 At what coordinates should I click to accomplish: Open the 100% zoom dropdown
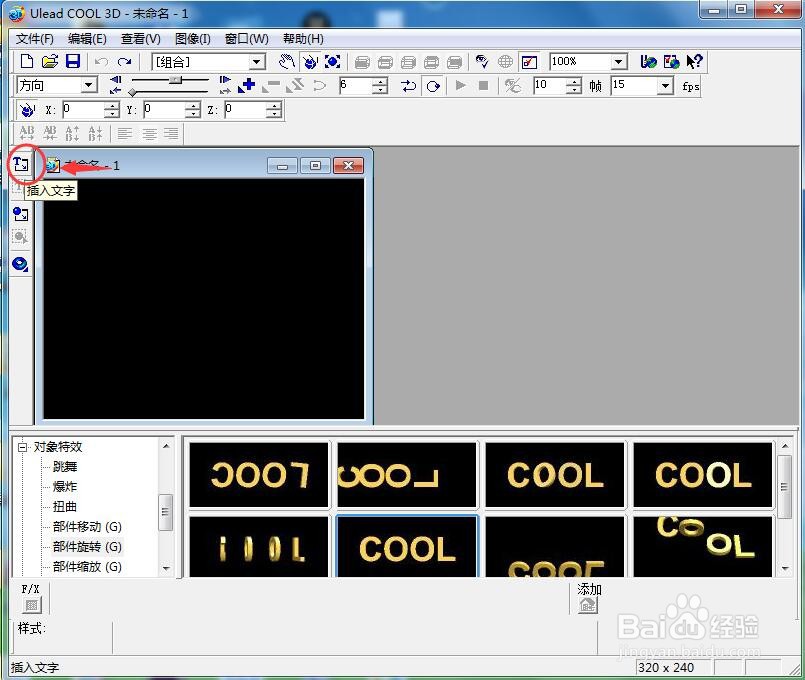[x=619, y=62]
